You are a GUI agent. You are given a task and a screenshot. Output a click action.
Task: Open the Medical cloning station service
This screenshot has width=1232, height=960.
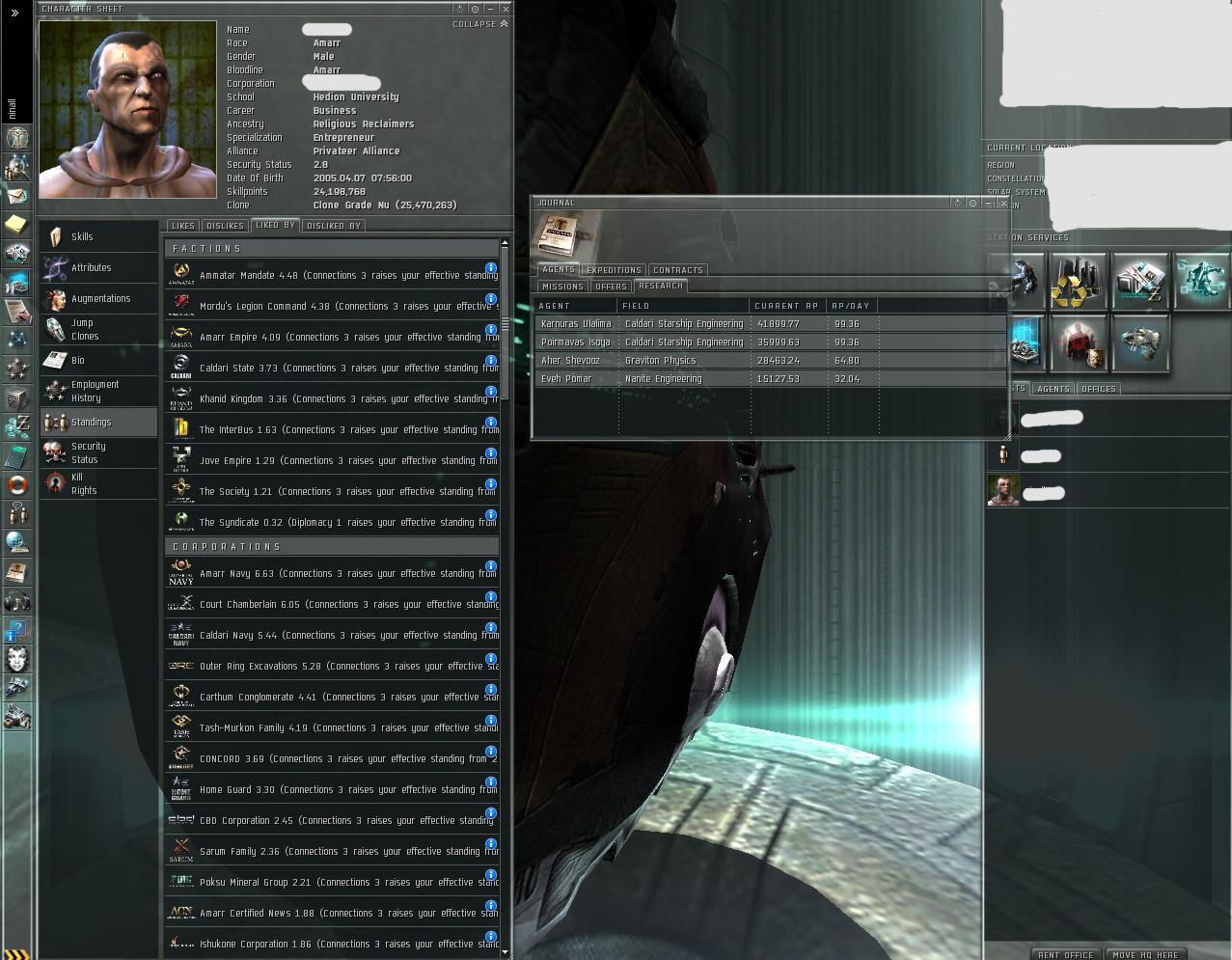point(1202,282)
